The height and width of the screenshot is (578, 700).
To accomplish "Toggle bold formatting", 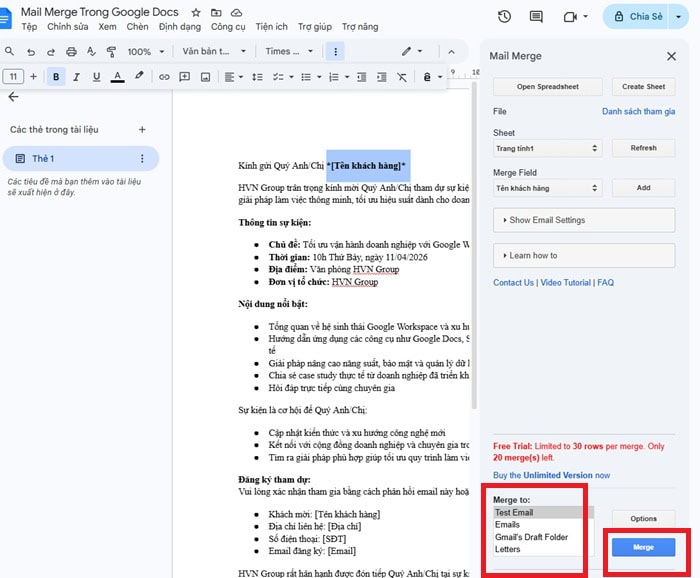I will [56, 77].
